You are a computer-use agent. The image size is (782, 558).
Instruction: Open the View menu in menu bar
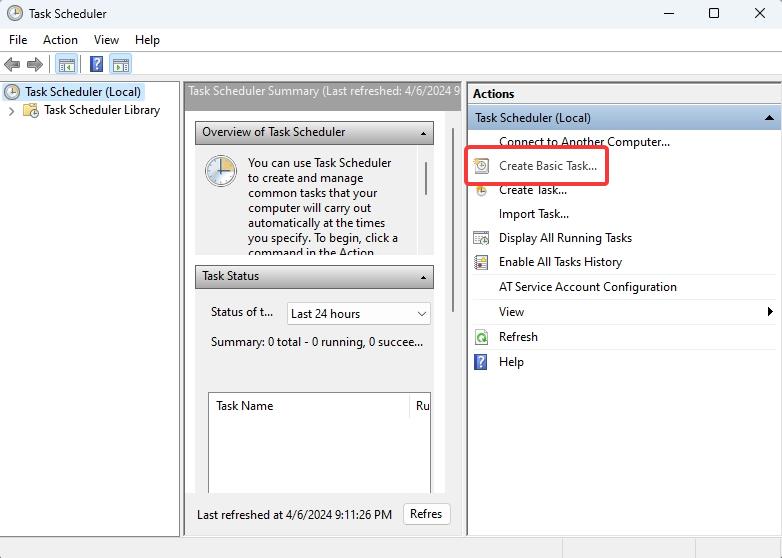[106, 40]
